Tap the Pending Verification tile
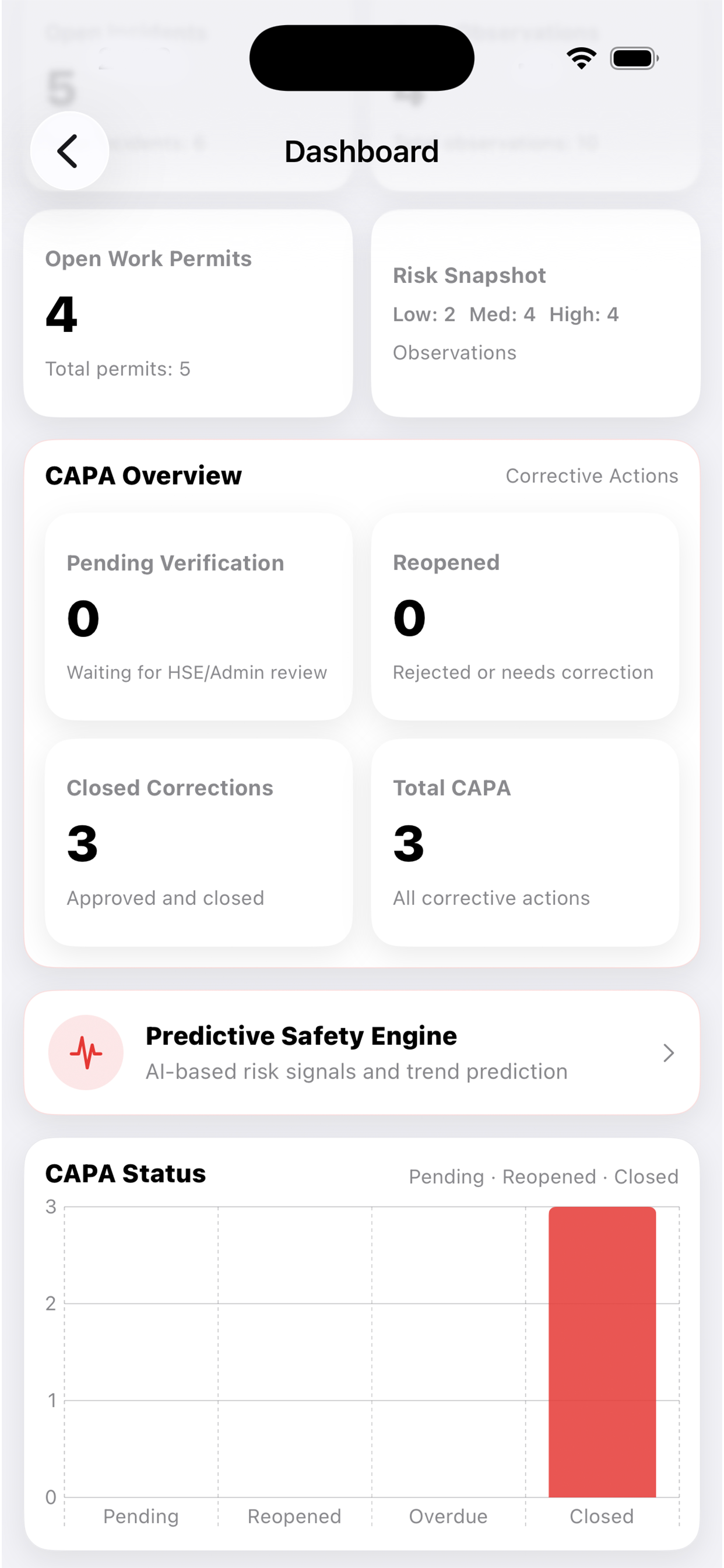This screenshot has width=724, height=1568. point(198,617)
